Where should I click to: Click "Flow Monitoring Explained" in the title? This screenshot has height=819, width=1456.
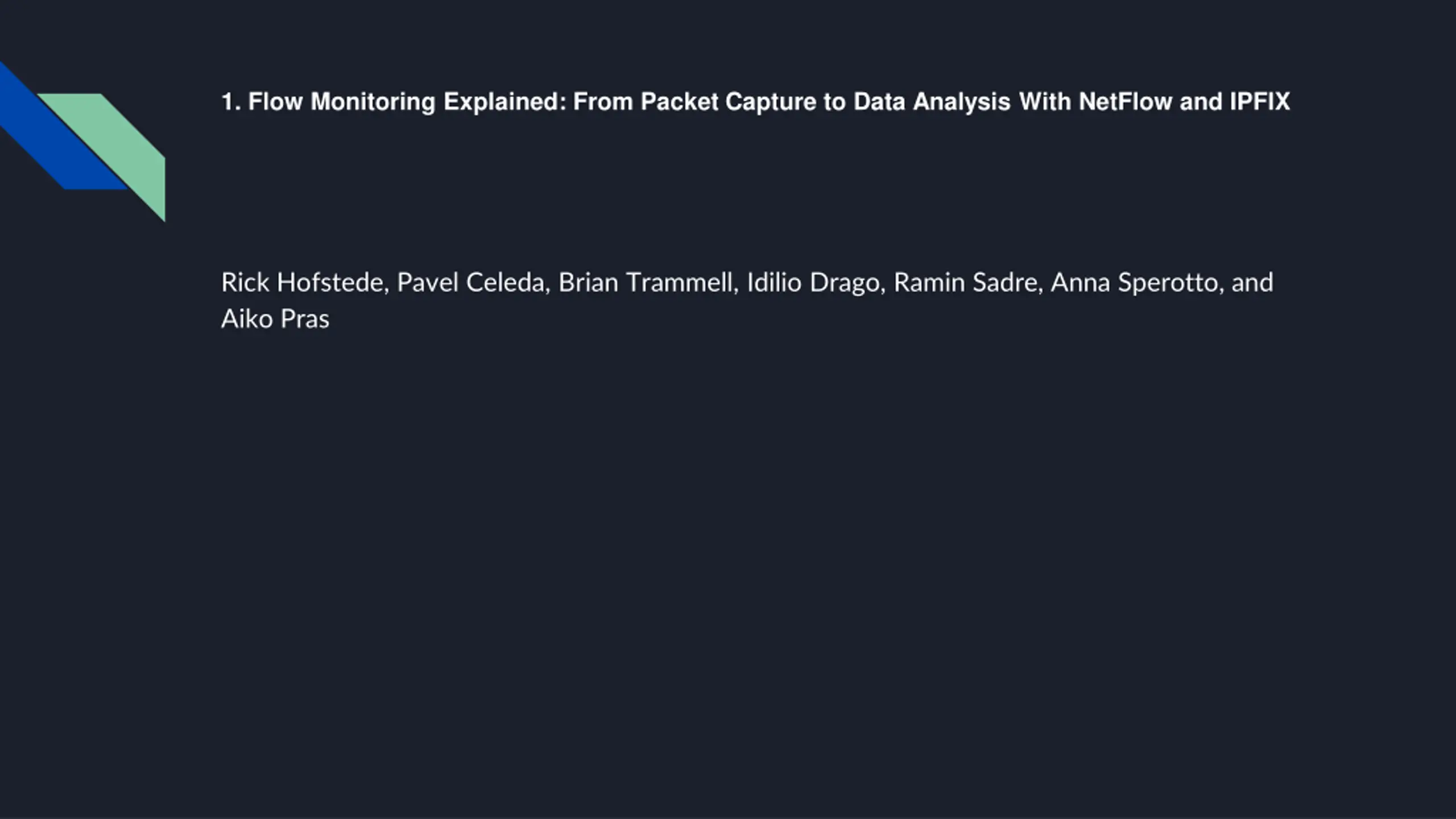pyautogui.click(x=407, y=102)
